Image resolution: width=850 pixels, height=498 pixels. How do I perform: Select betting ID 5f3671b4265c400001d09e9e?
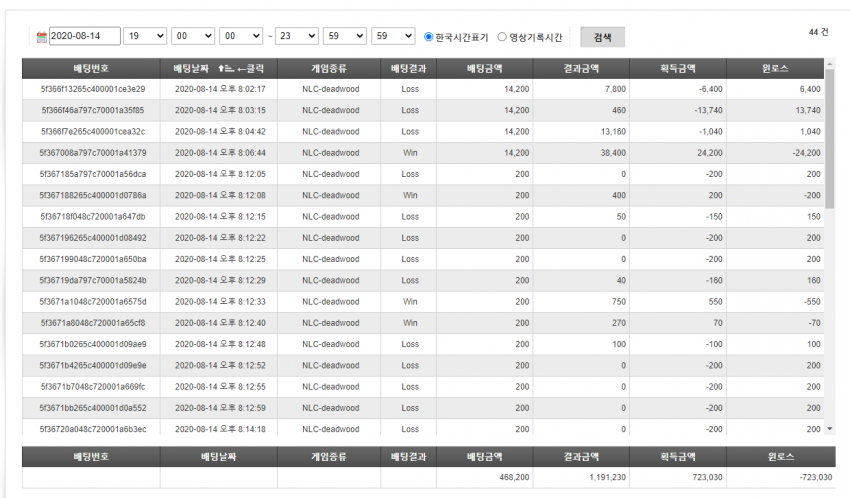(x=93, y=365)
